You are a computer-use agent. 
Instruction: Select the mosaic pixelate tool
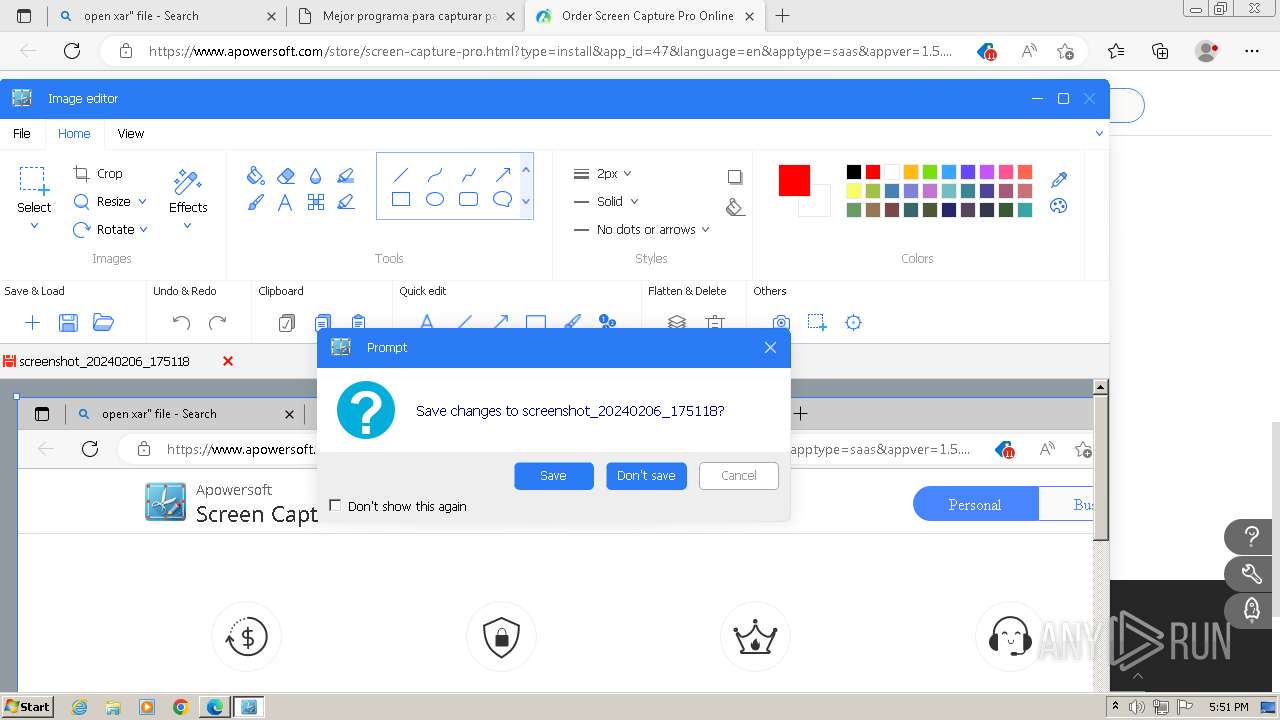coord(316,202)
